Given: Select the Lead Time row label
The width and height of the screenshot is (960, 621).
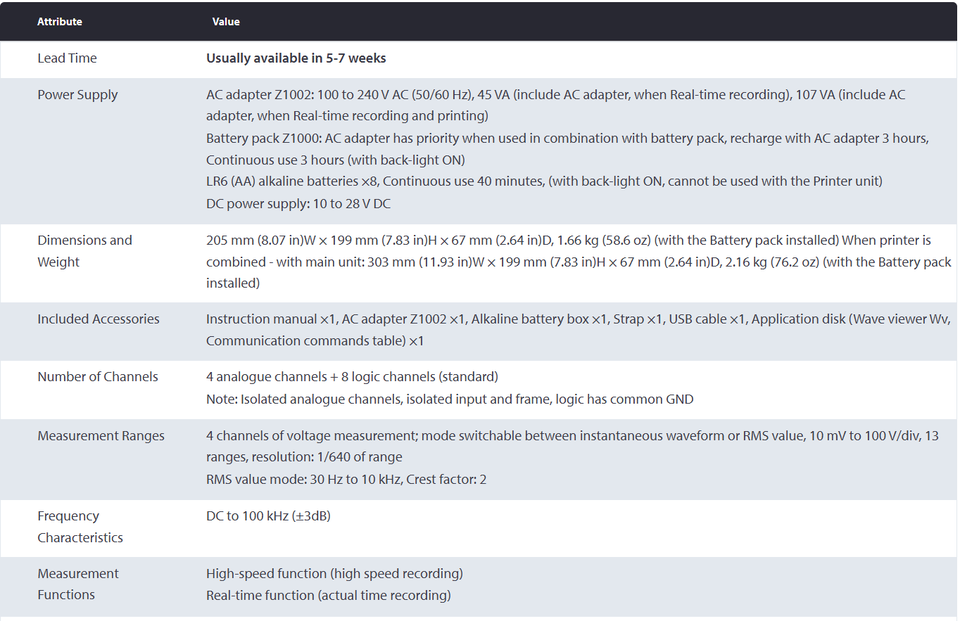Looking at the screenshot, I should (67, 58).
